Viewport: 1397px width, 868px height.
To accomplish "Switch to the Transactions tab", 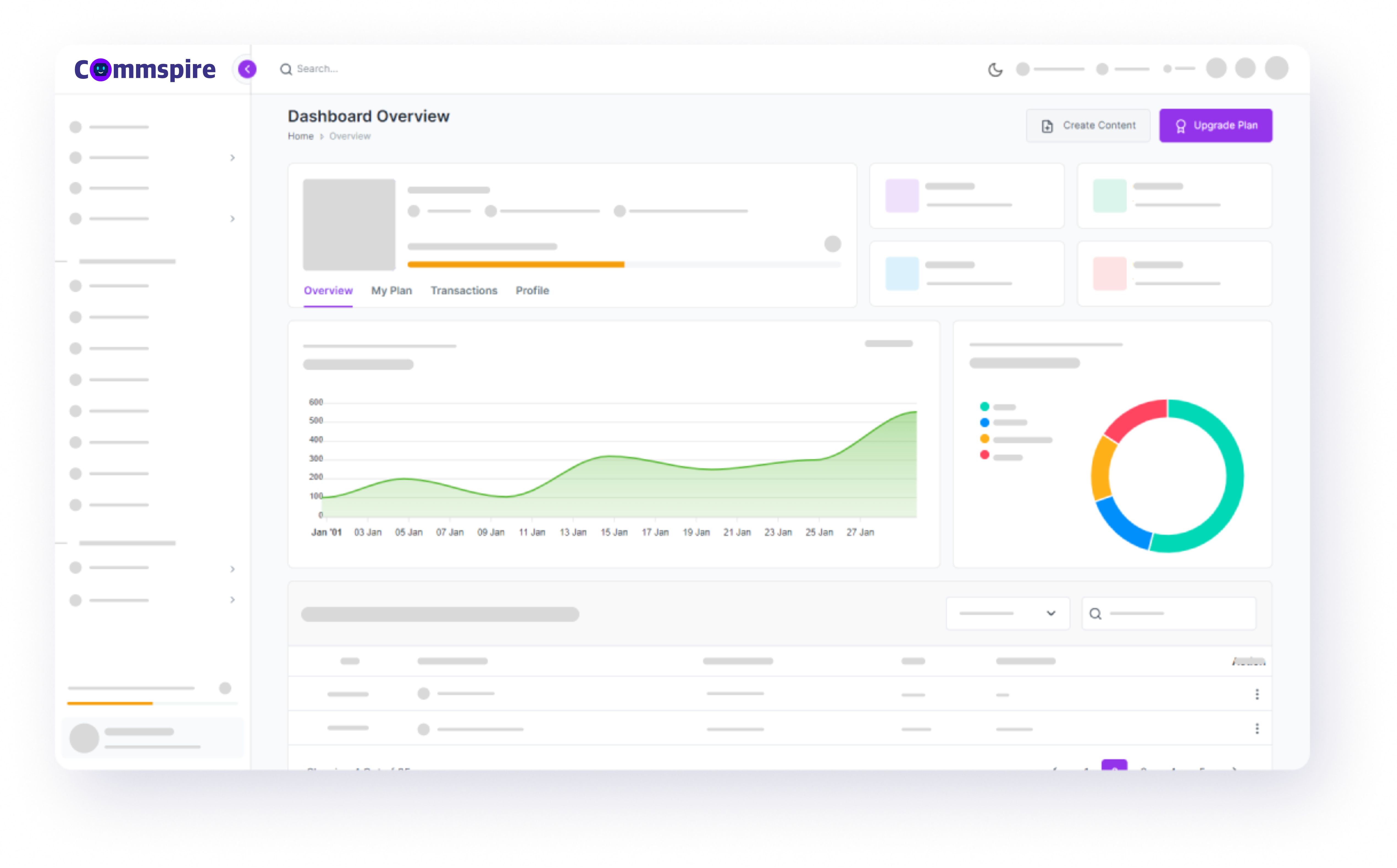I will (x=464, y=291).
